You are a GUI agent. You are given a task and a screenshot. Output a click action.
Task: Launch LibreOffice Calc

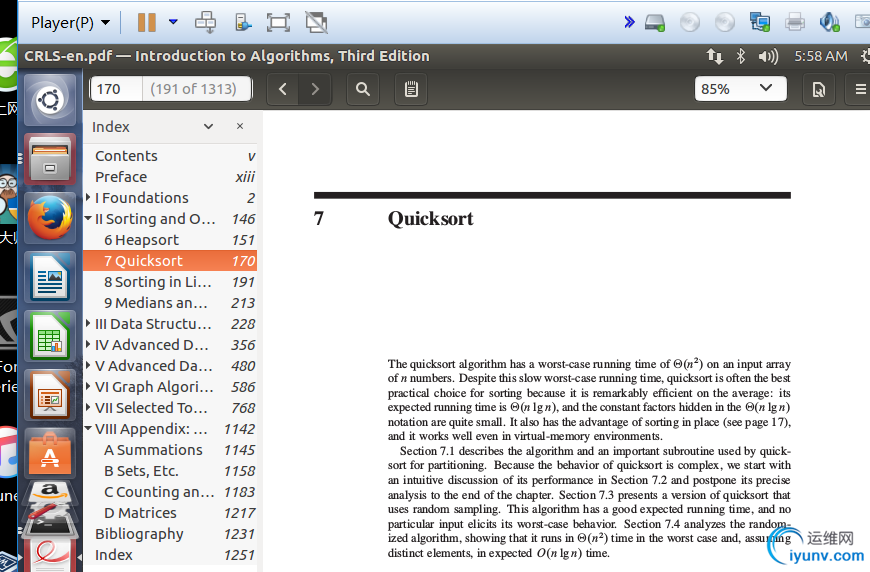tap(50, 336)
